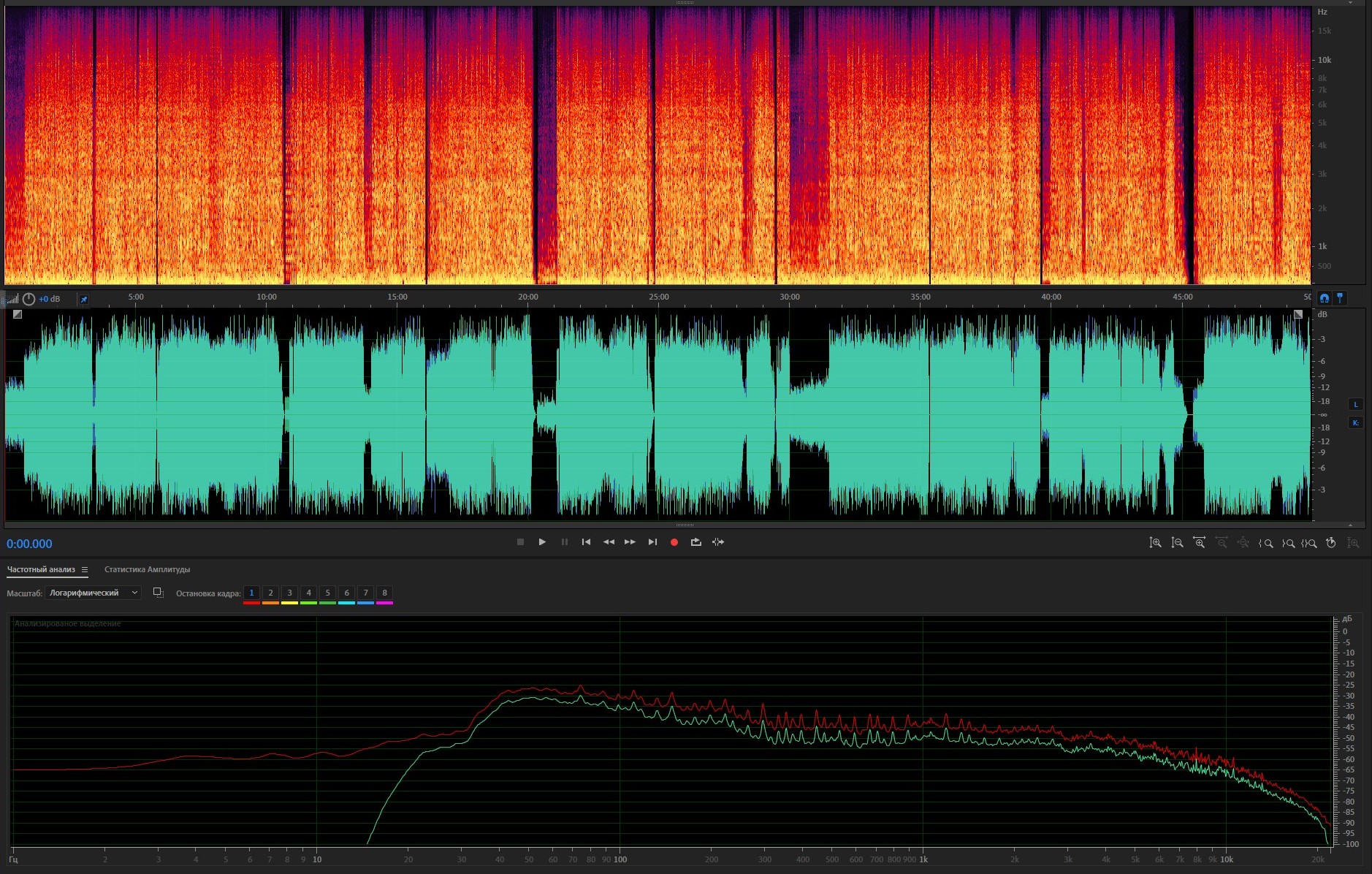Click the skip selection icon
The width and height of the screenshot is (1372, 874).
pos(718,542)
